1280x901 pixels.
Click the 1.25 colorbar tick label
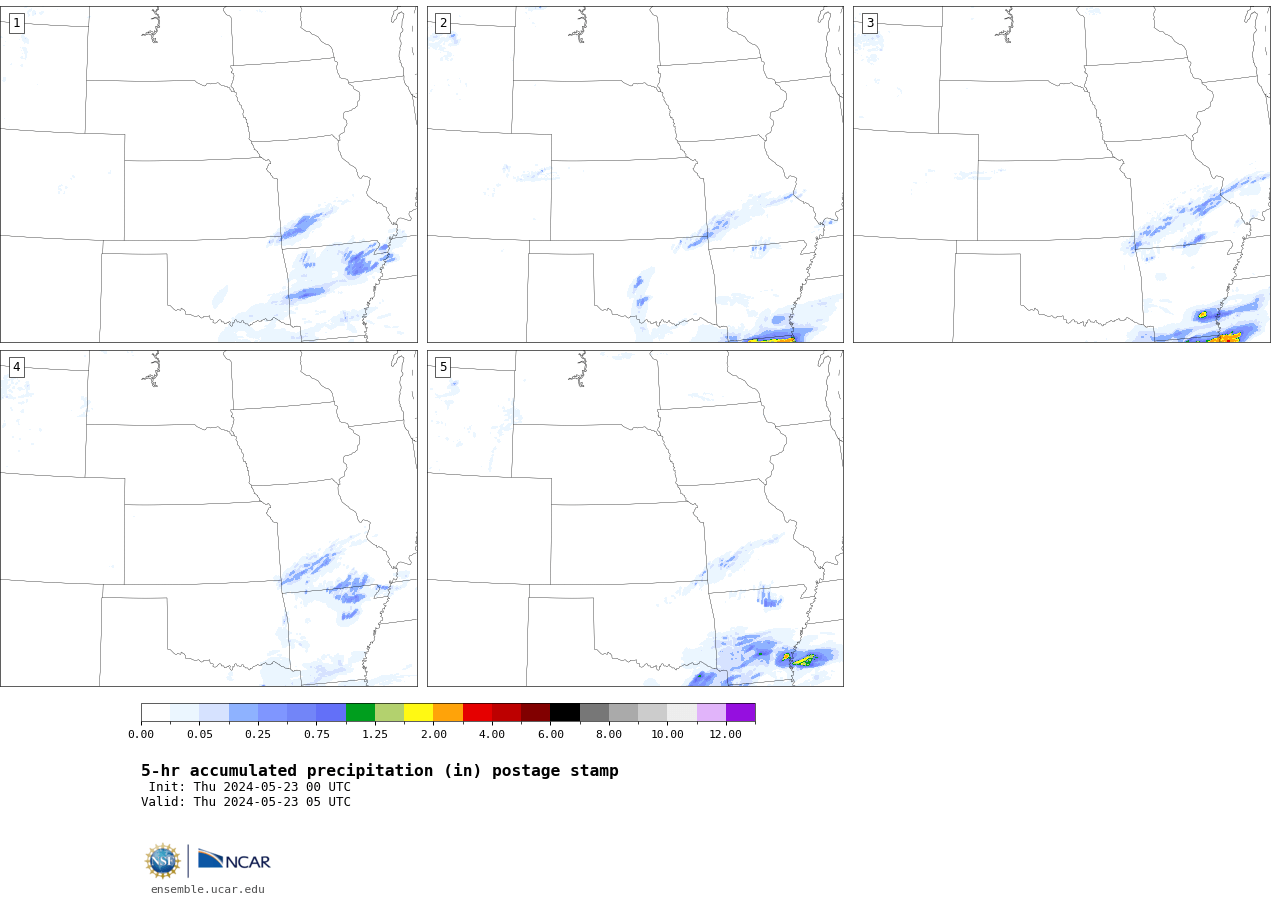pyautogui.click(x=375, y=734)
